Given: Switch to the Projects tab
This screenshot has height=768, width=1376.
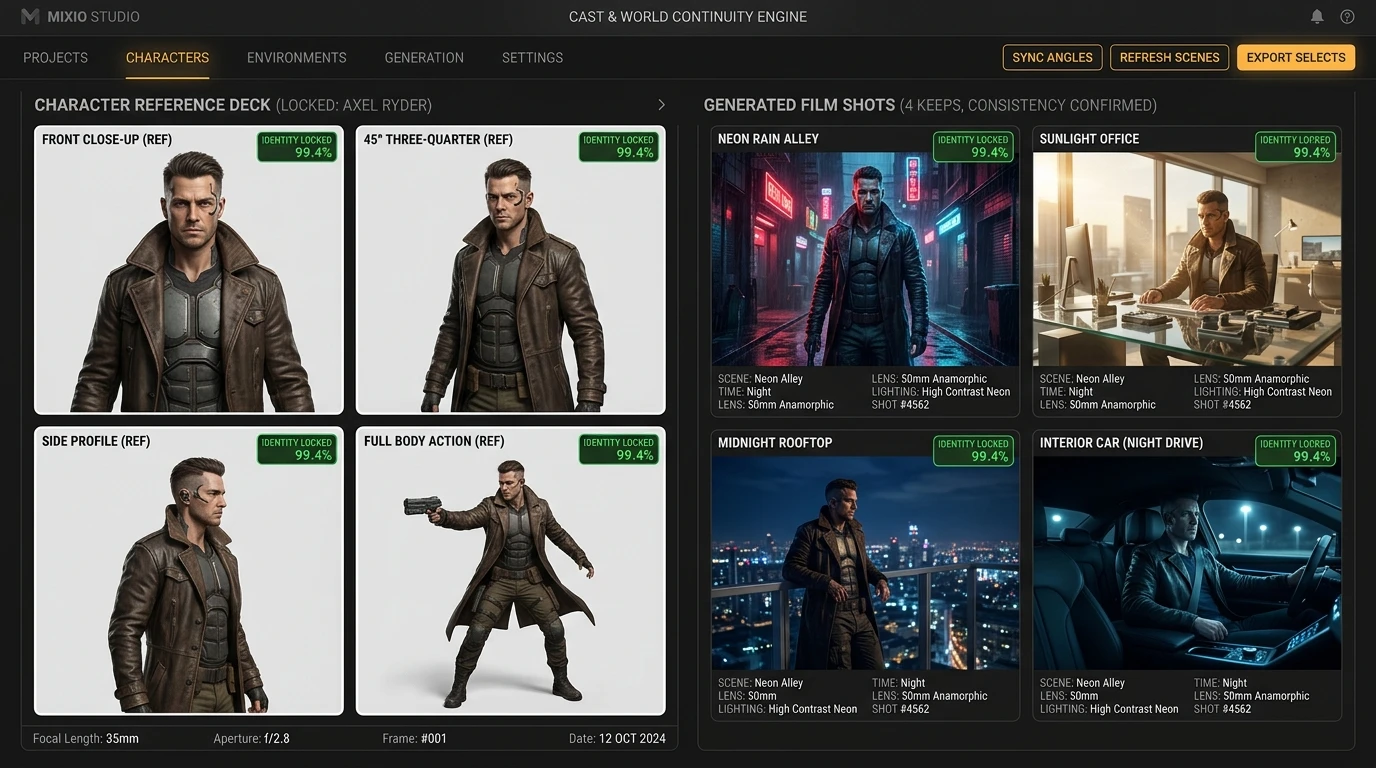Looking at the screenshot, I should pos(56,58).
